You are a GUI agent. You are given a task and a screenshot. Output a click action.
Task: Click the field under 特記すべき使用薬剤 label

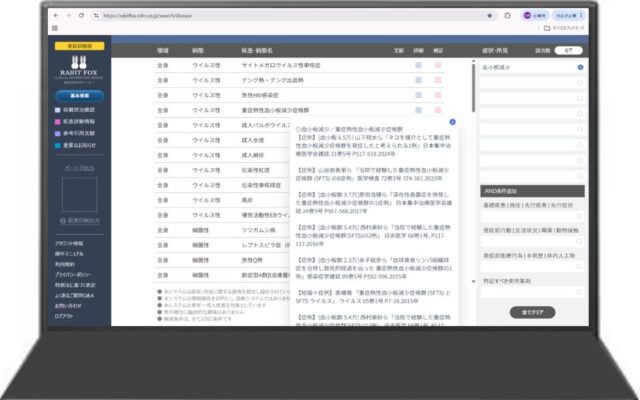pyautogui.click(x=532, y=292)
